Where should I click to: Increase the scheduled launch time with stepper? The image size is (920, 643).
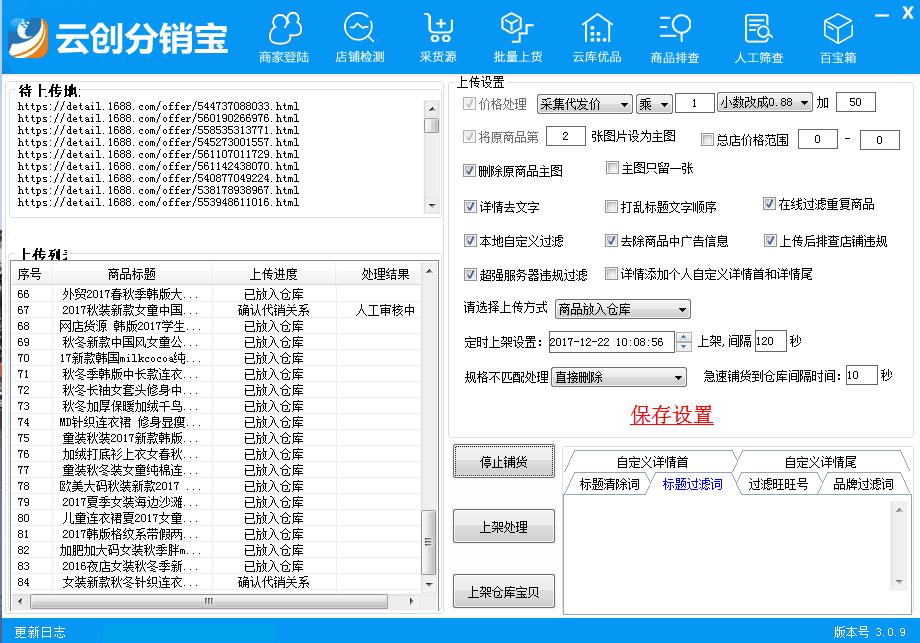[682, 336]
